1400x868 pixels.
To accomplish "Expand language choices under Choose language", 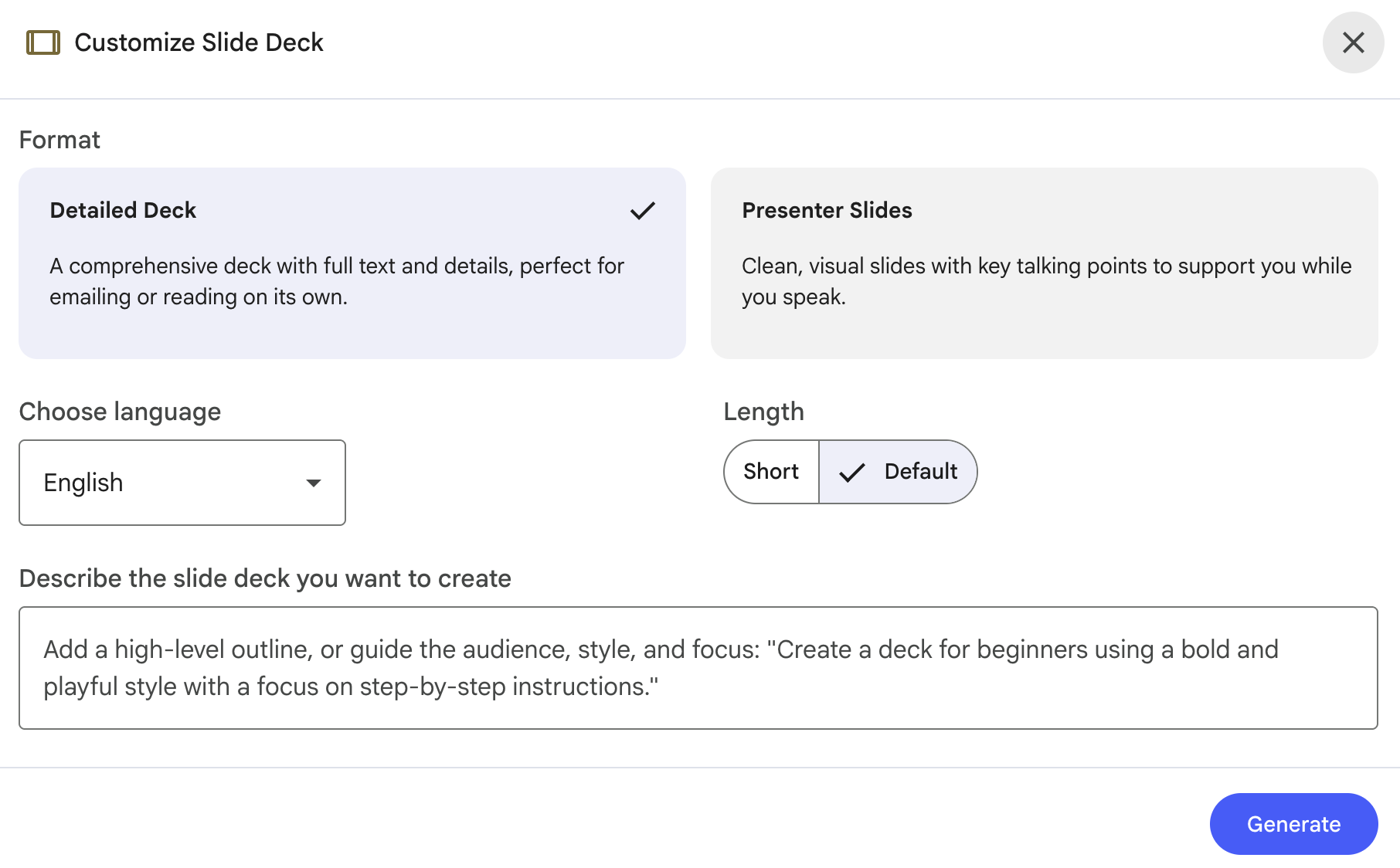I will pyautogui.click(x=182, y=483).
